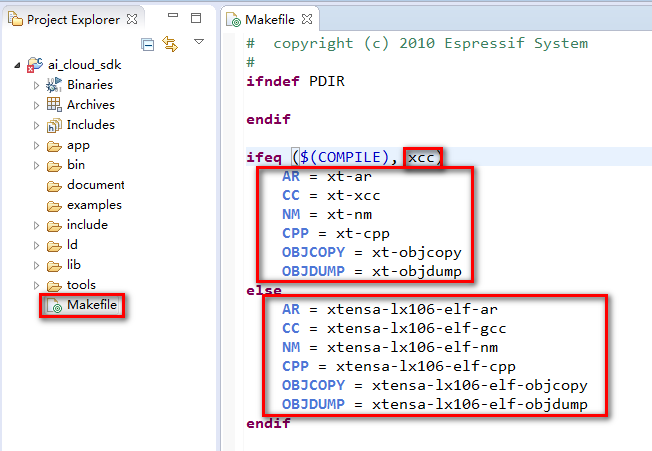Click the bin folder icon

pyautogui.click(x=54, y=166)
